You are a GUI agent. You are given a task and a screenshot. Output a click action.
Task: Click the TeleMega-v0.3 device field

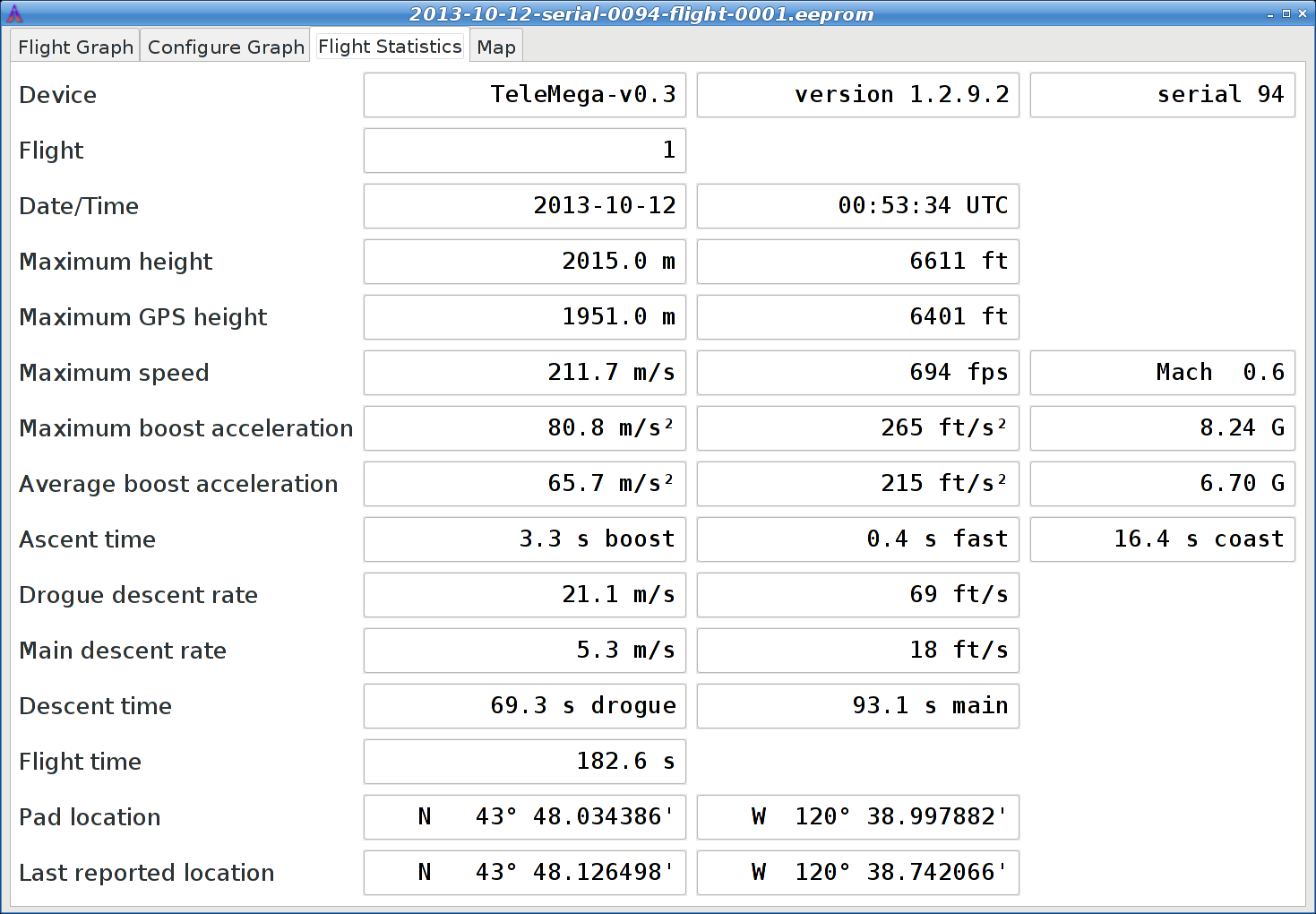tap(524, 95)
